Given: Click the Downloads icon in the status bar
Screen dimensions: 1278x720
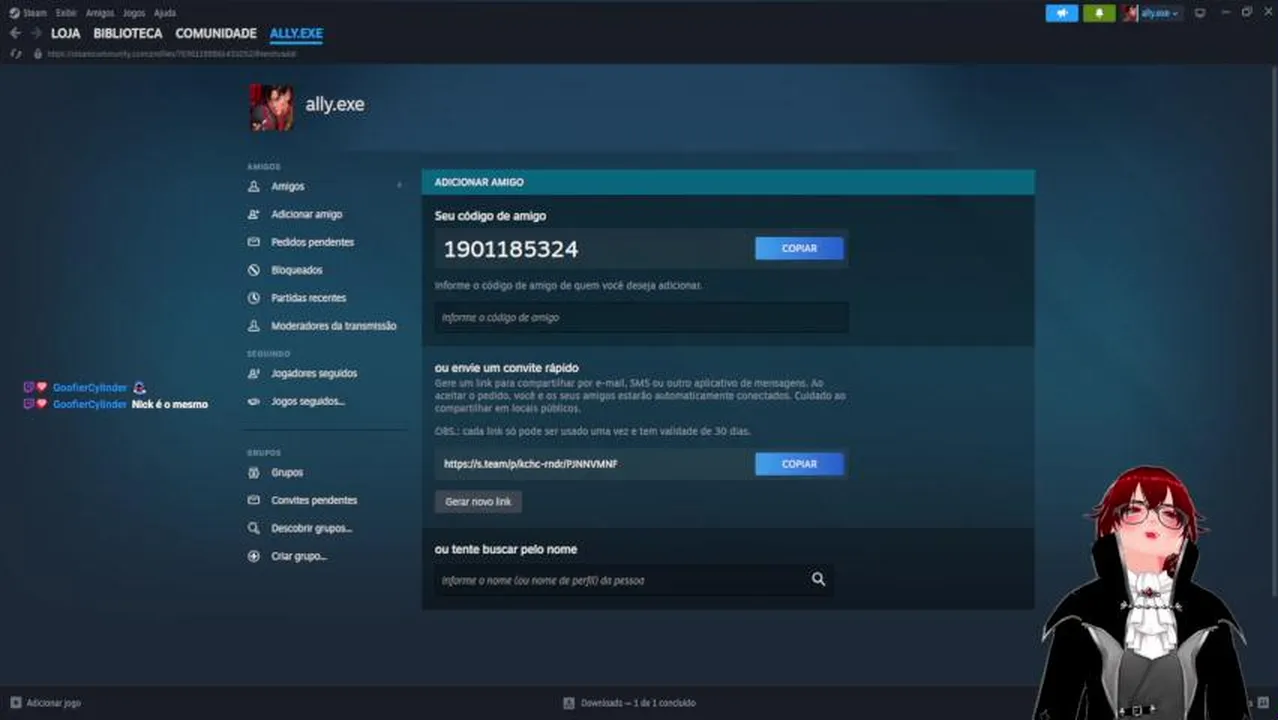Looking at the screenshot, I should coord(569,703).
